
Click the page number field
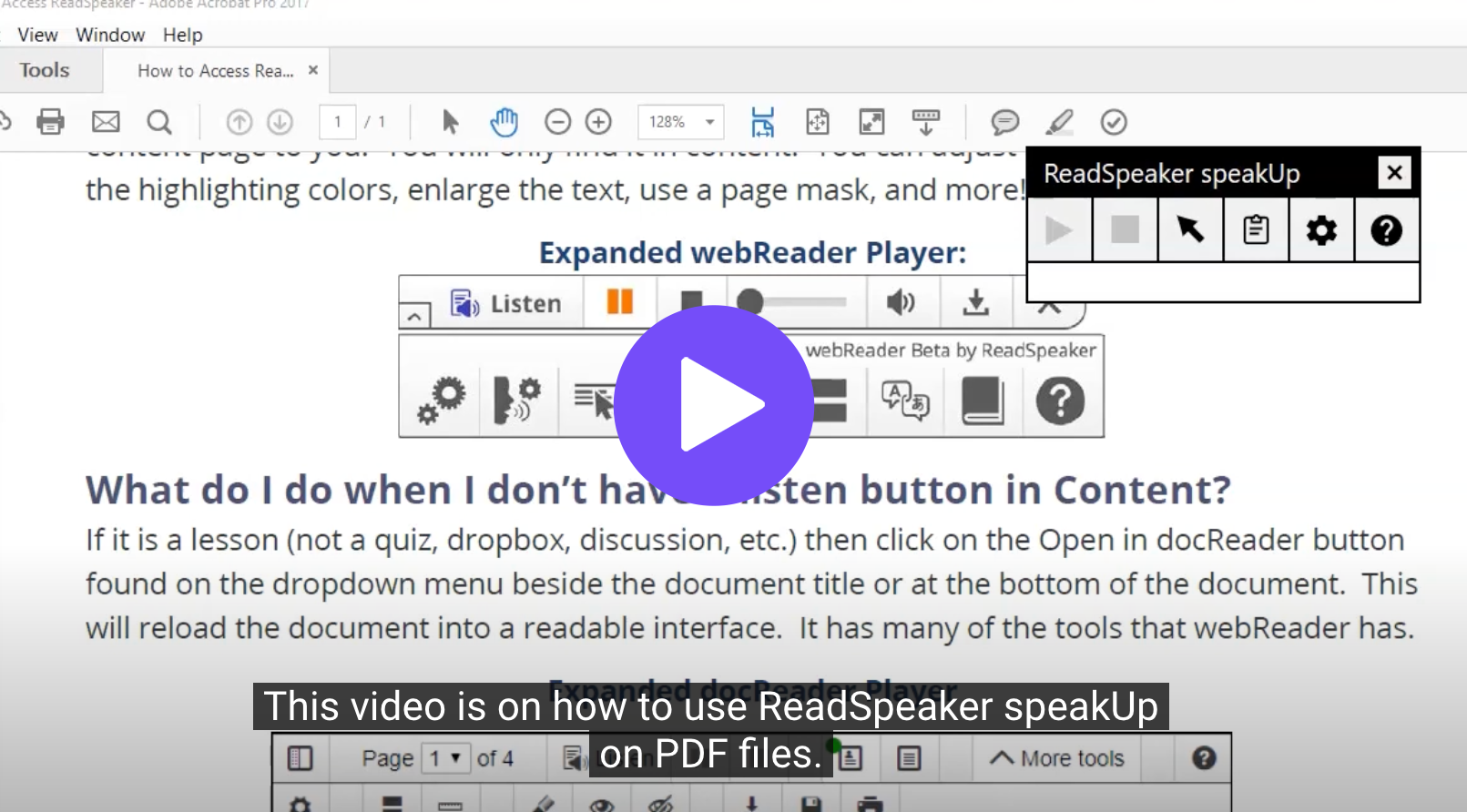pos(337,121)
